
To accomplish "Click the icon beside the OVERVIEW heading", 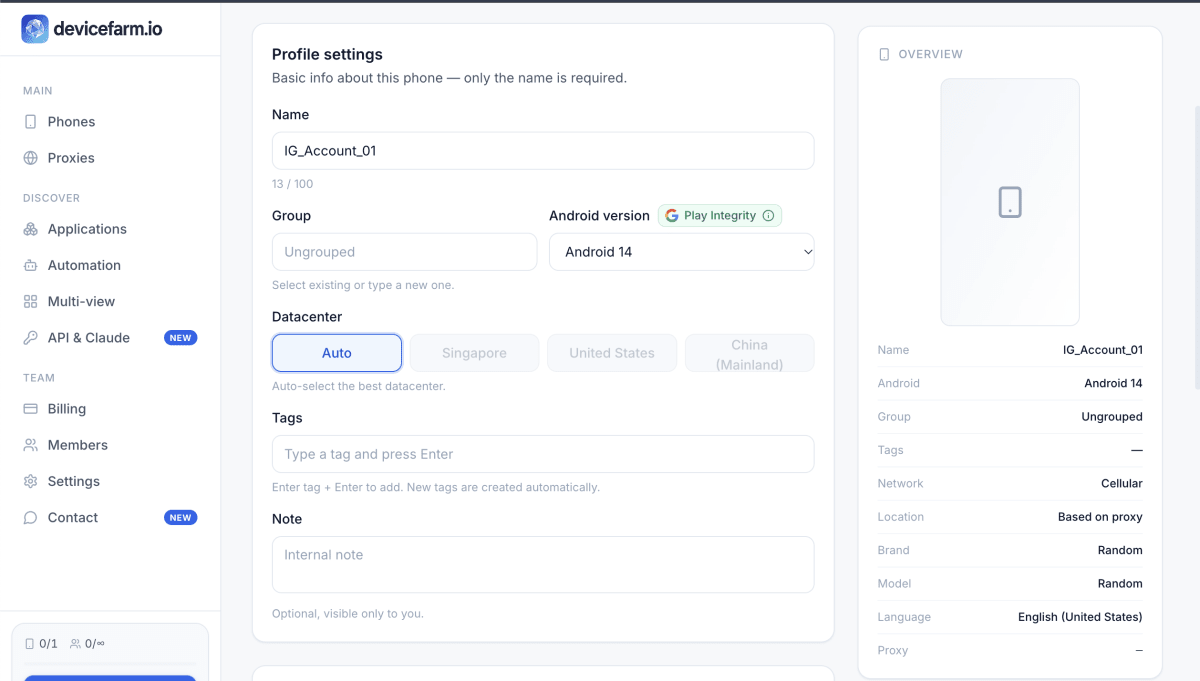I will tap(884, 54).
